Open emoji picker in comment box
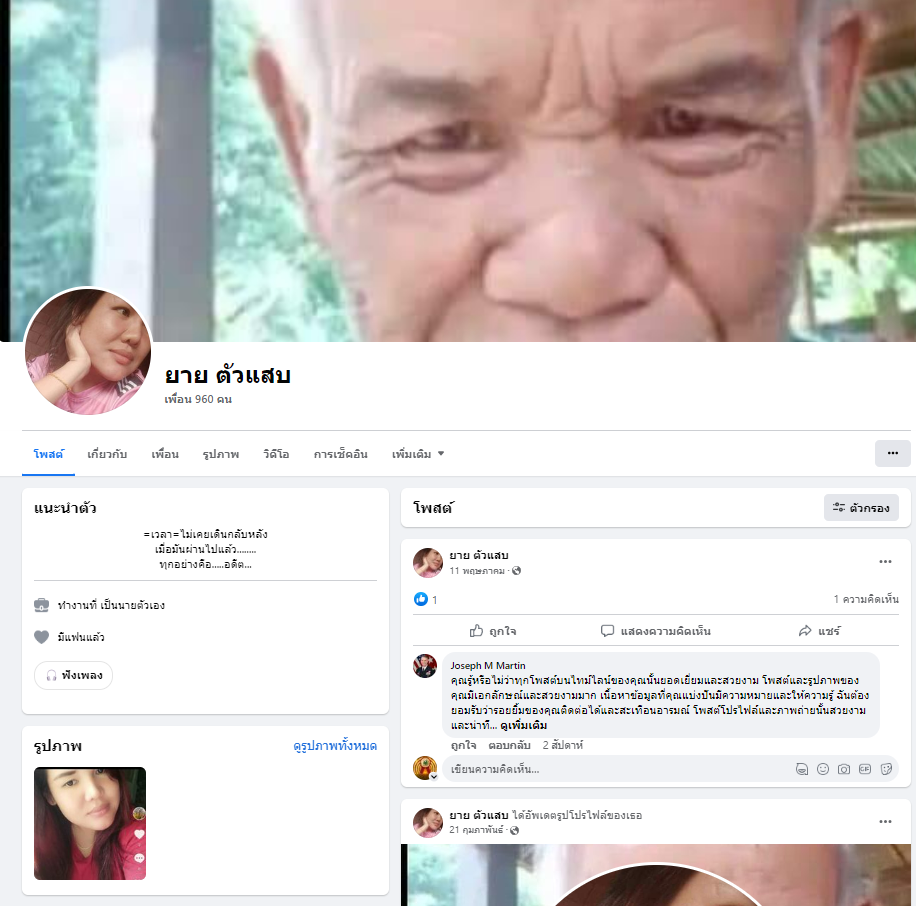The image size is (916, 906). (x=823, y=769)
